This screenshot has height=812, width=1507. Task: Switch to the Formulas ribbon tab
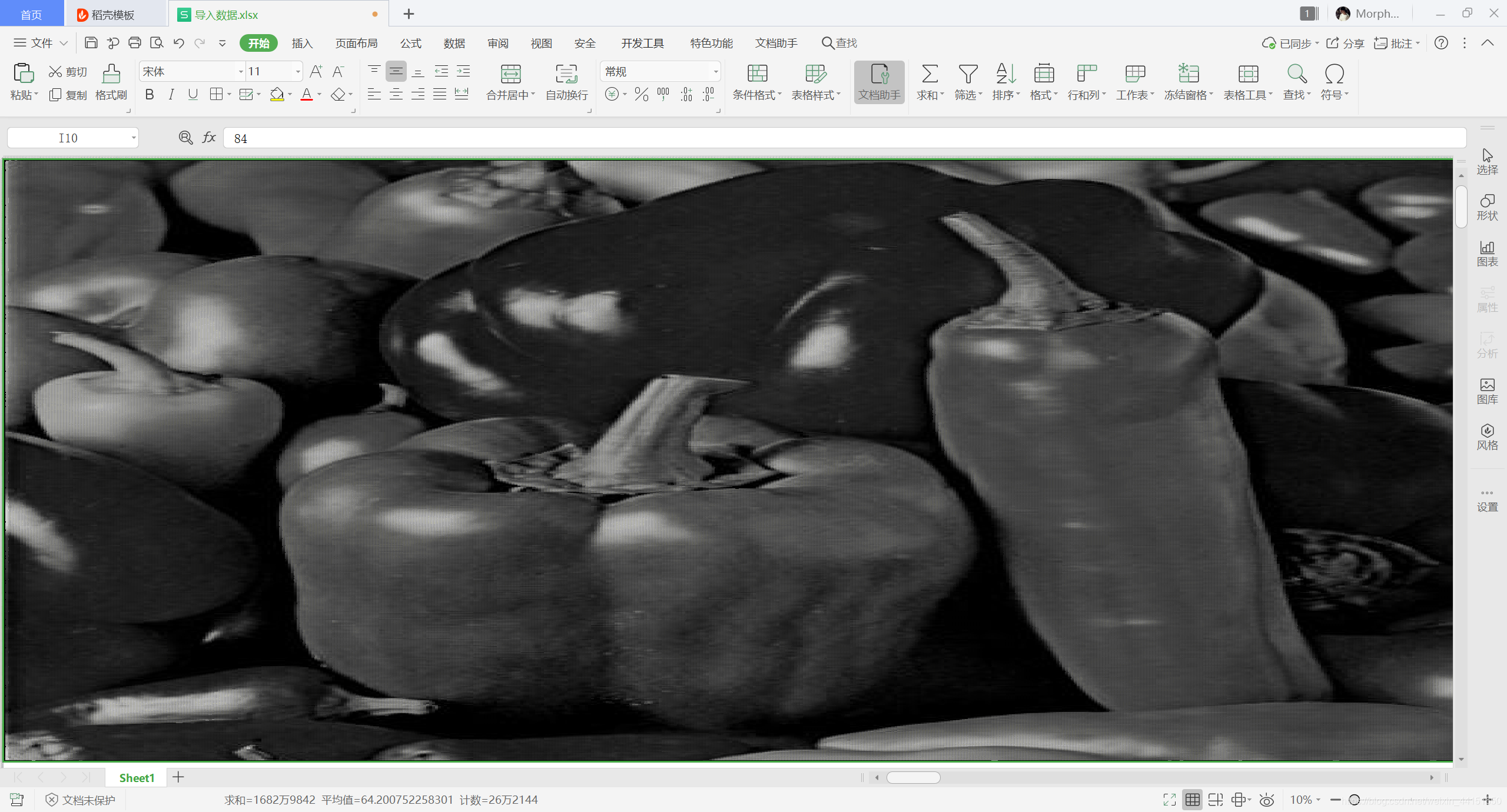pyautogui.click(x=410, y=44)
